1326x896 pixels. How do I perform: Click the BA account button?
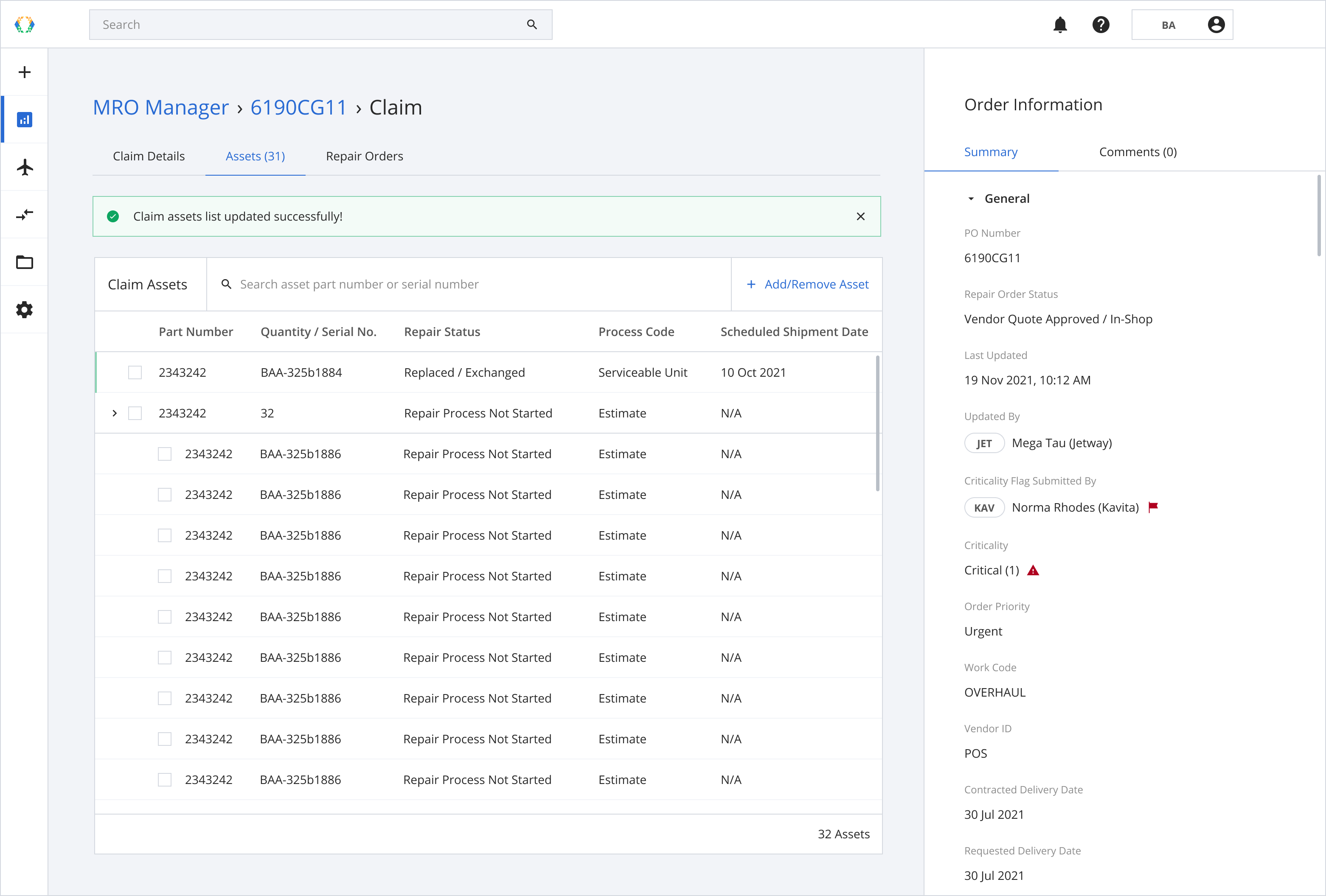tap(1182, 25)
